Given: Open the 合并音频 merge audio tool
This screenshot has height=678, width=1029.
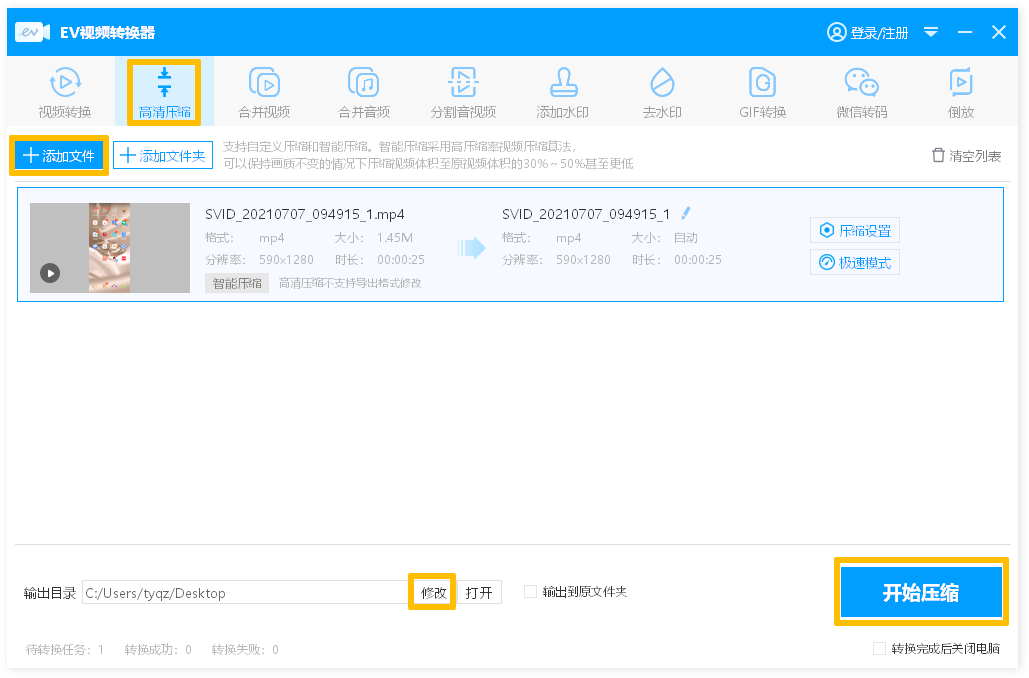Looking at the screenshot, I should [x=363, y=92].
